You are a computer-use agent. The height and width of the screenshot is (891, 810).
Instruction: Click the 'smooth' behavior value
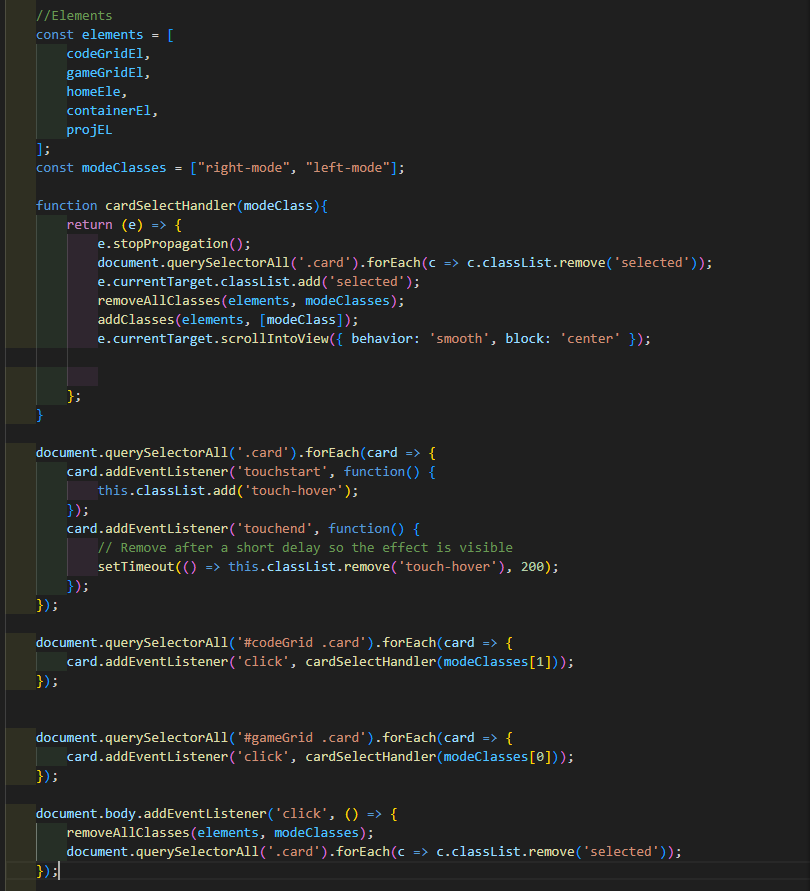(459, 339)
